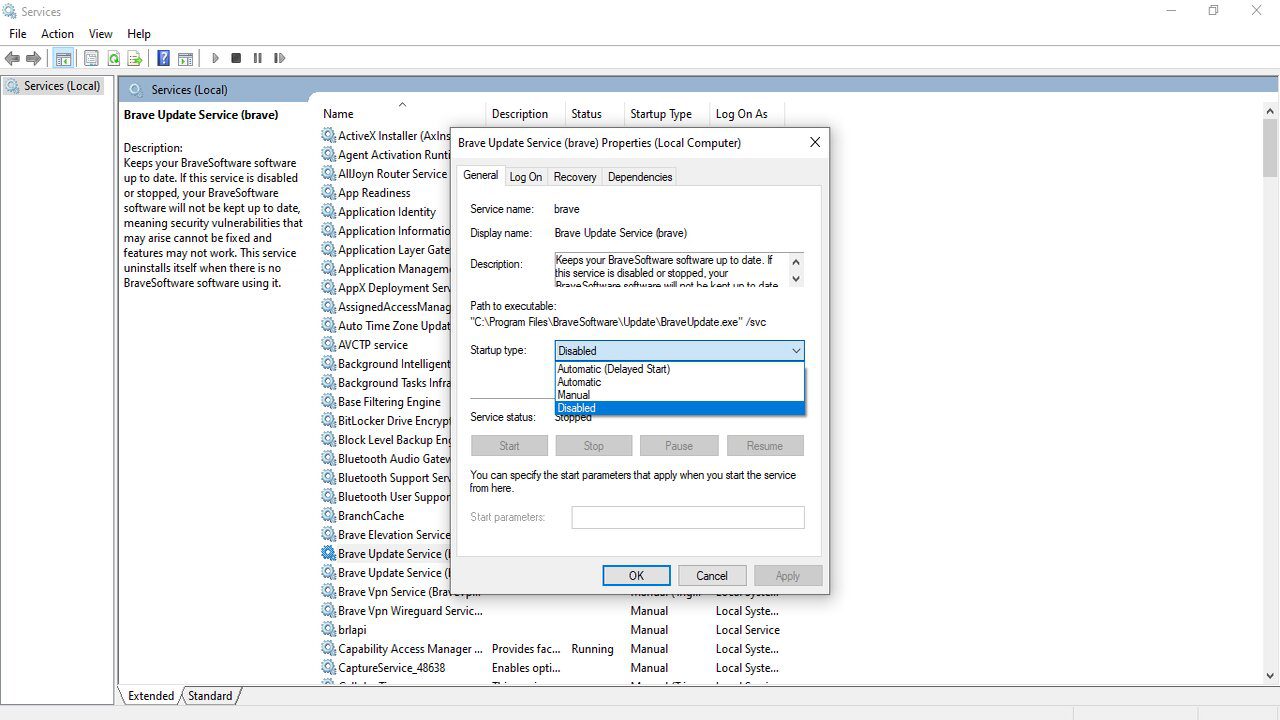This screenshot has width=1280, height=720.
Task: Toggle the Show/Hide Action Pane icon
Action: 185,59
